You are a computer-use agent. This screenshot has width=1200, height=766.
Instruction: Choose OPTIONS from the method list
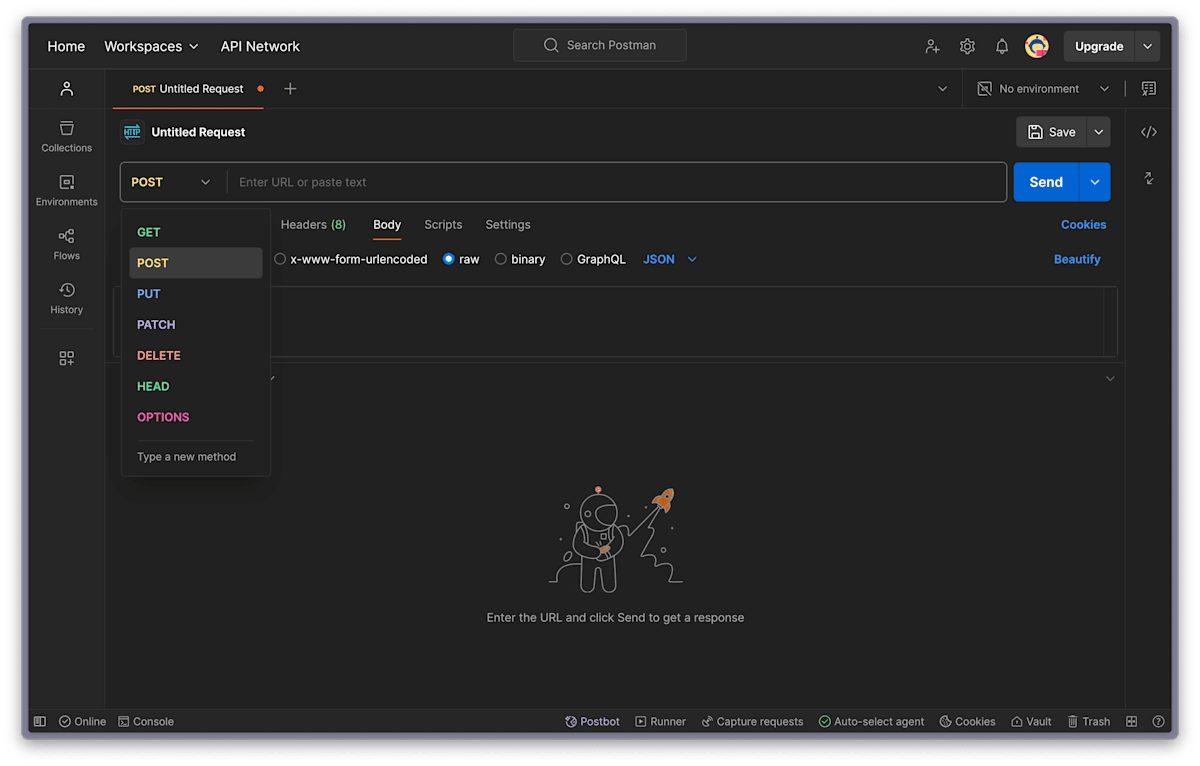tap(196, 418)
